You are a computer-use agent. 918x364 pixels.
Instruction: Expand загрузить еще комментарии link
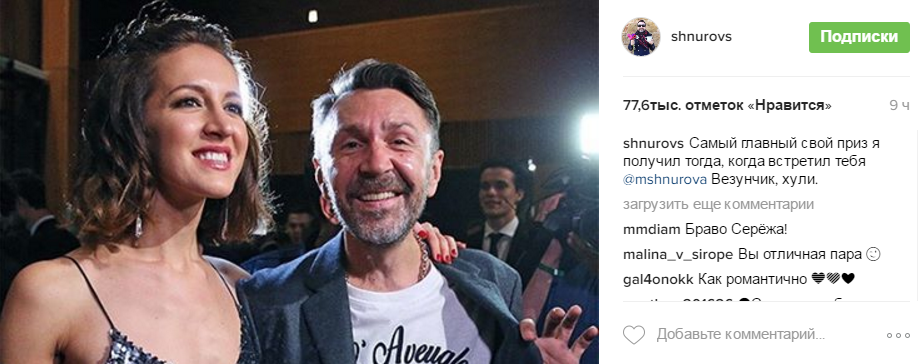(x=718, y=205)
